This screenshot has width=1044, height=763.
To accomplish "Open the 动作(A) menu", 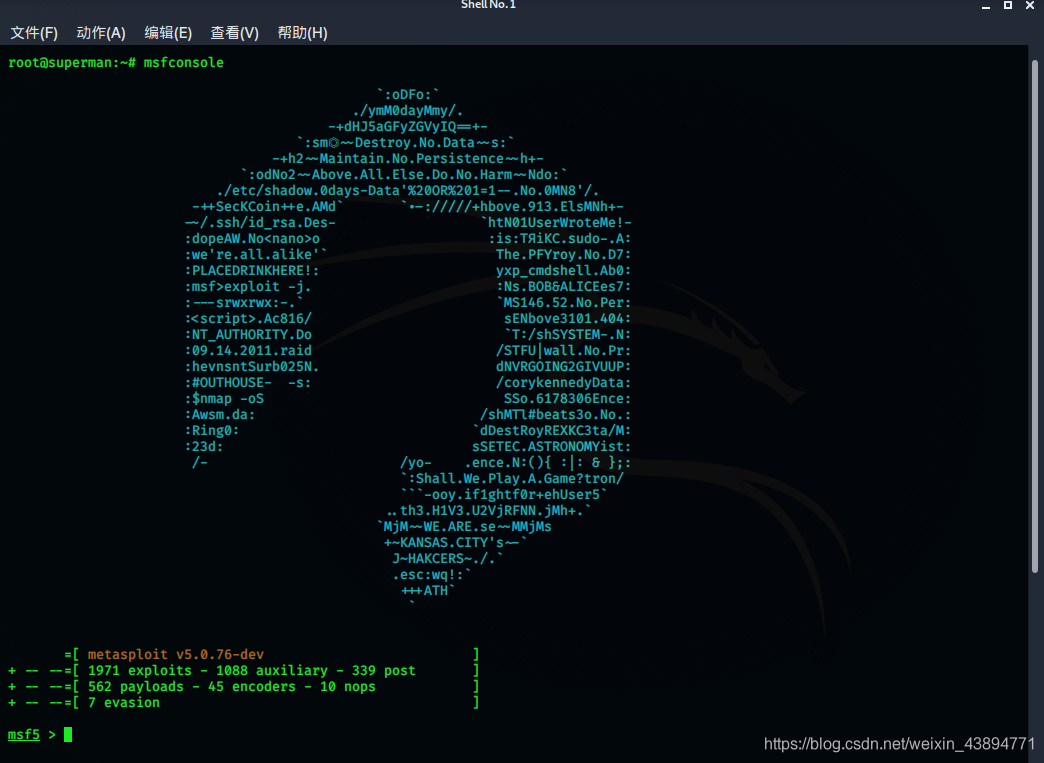I will point(101,33).
